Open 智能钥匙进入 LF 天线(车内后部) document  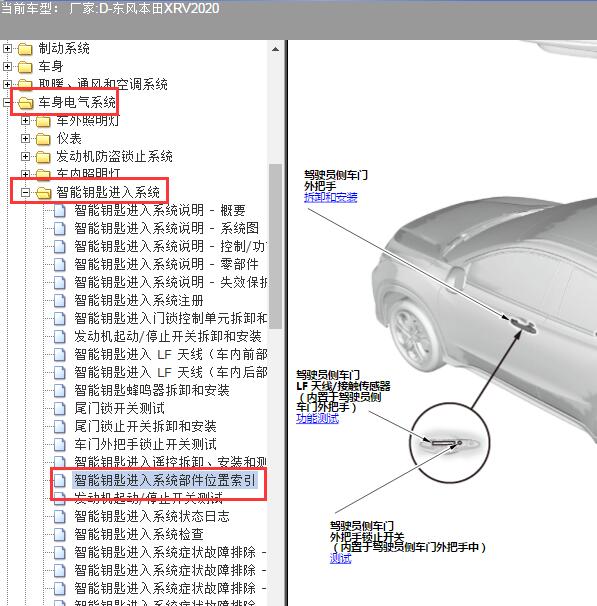170,372
